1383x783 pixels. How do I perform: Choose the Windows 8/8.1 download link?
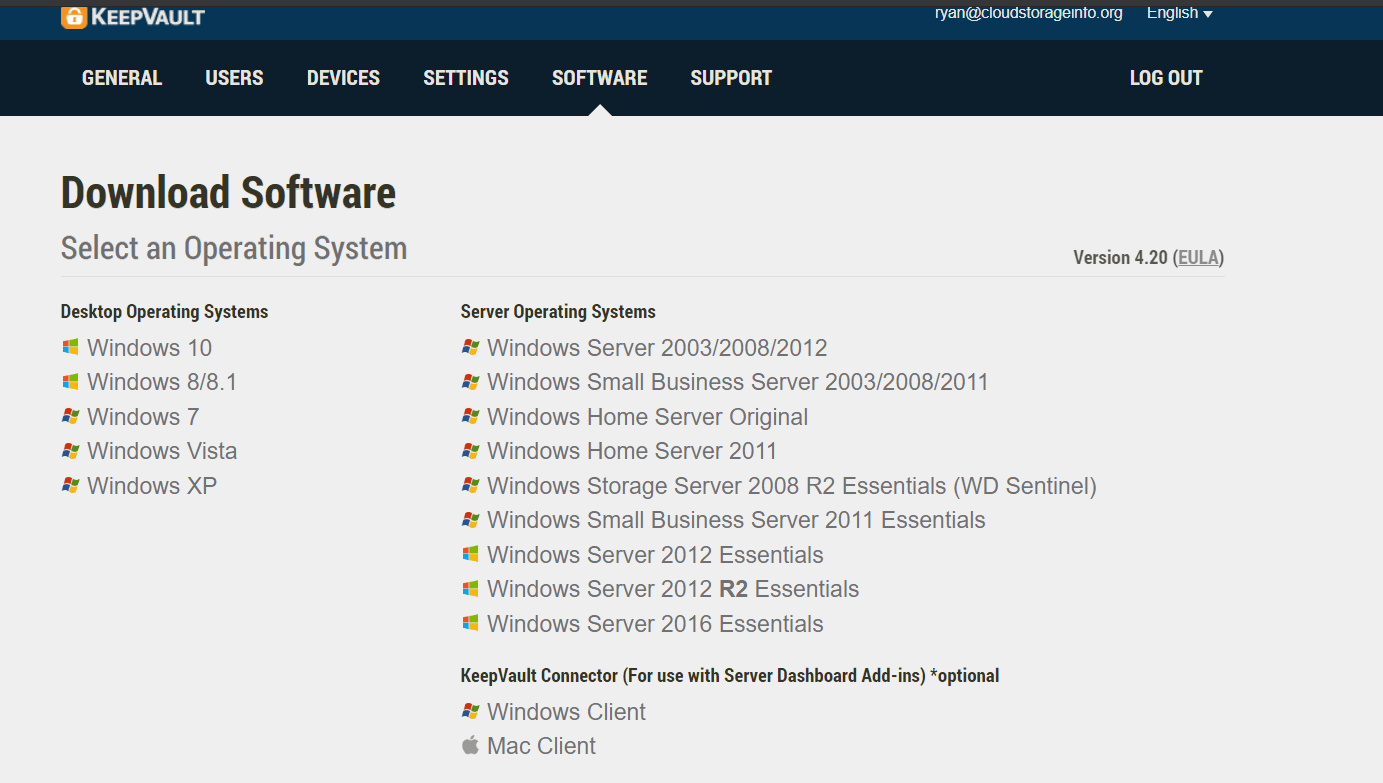coord(162,382)
